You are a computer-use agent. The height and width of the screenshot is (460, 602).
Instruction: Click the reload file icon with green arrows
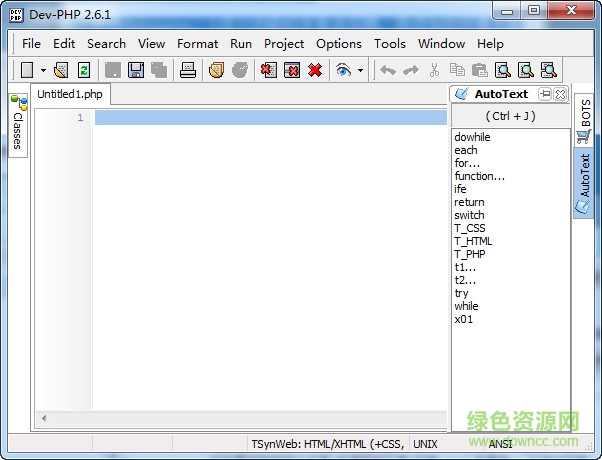click(x=84, y=70)
